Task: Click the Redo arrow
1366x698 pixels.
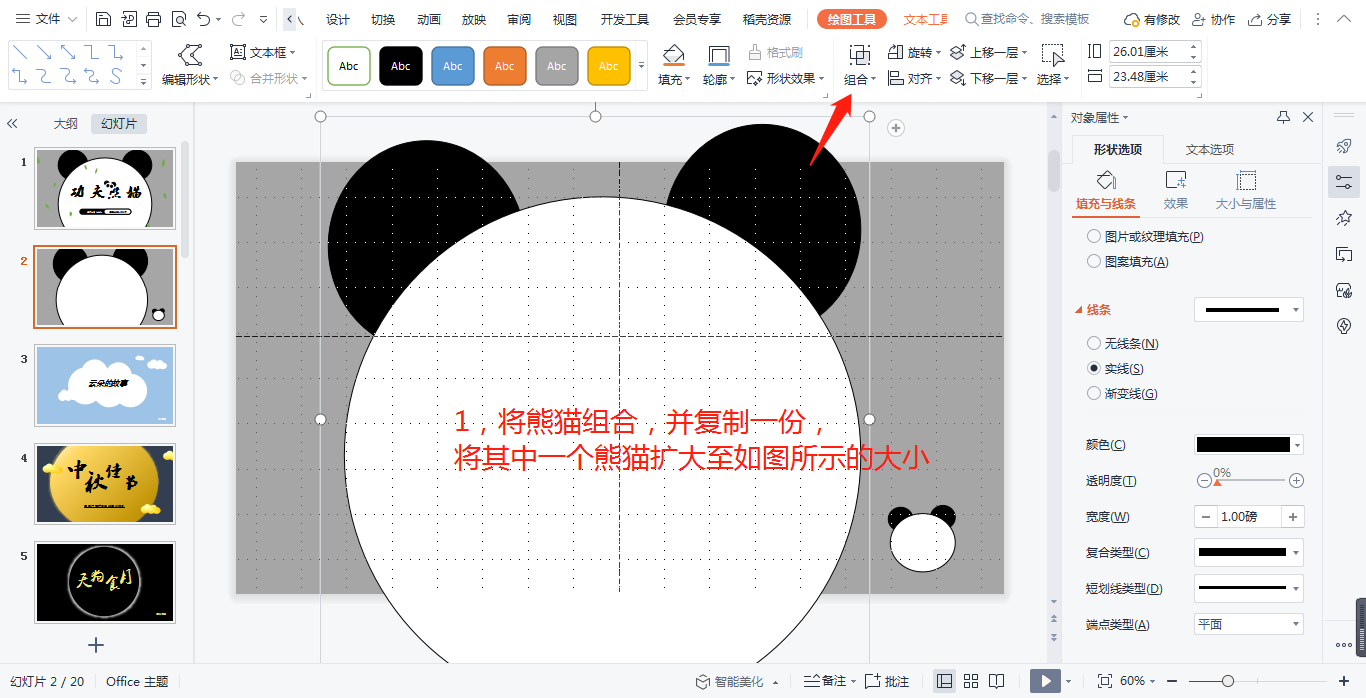Action: point(238,19)
